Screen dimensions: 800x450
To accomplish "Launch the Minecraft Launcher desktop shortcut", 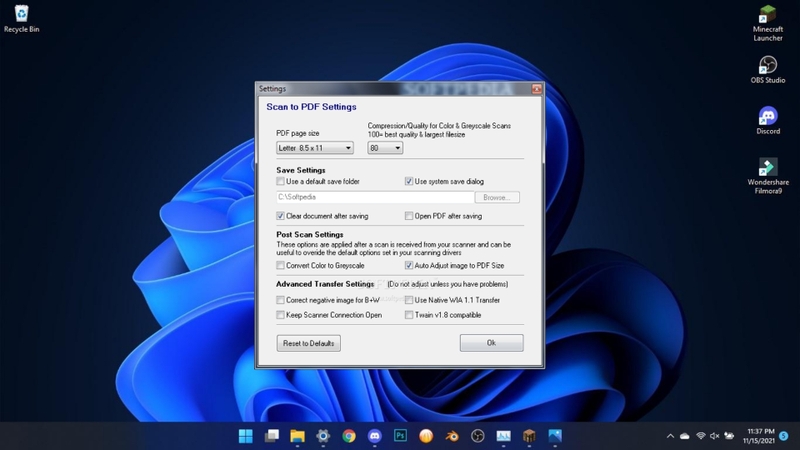I will 767,23.
